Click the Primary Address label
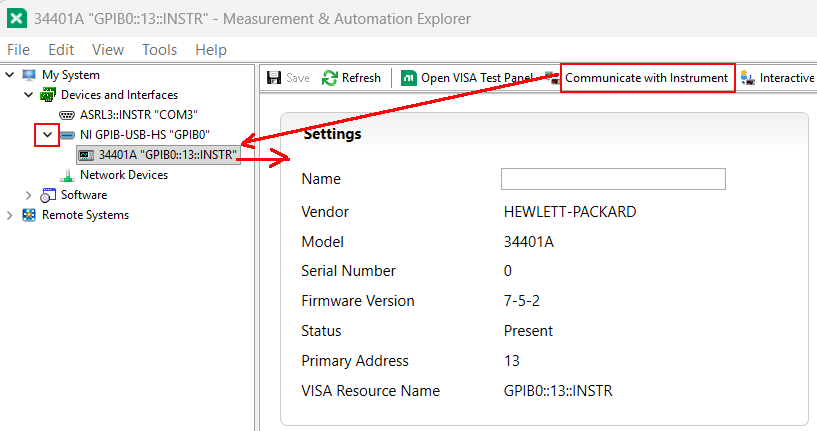Screen dimensions: 817x431 pos(355,361)
